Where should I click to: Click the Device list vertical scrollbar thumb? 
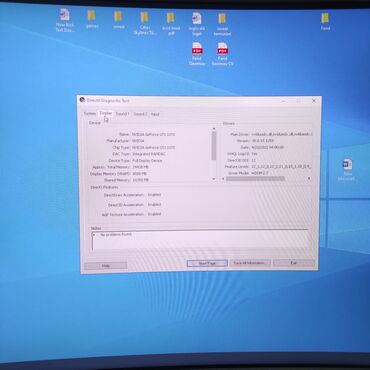click(x=214, y=146)
